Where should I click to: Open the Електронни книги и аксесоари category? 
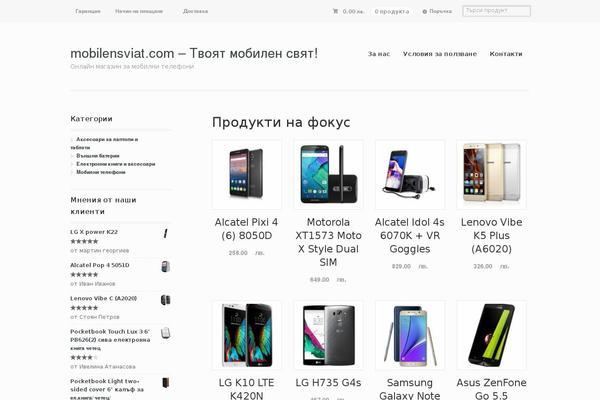(116, 164)
